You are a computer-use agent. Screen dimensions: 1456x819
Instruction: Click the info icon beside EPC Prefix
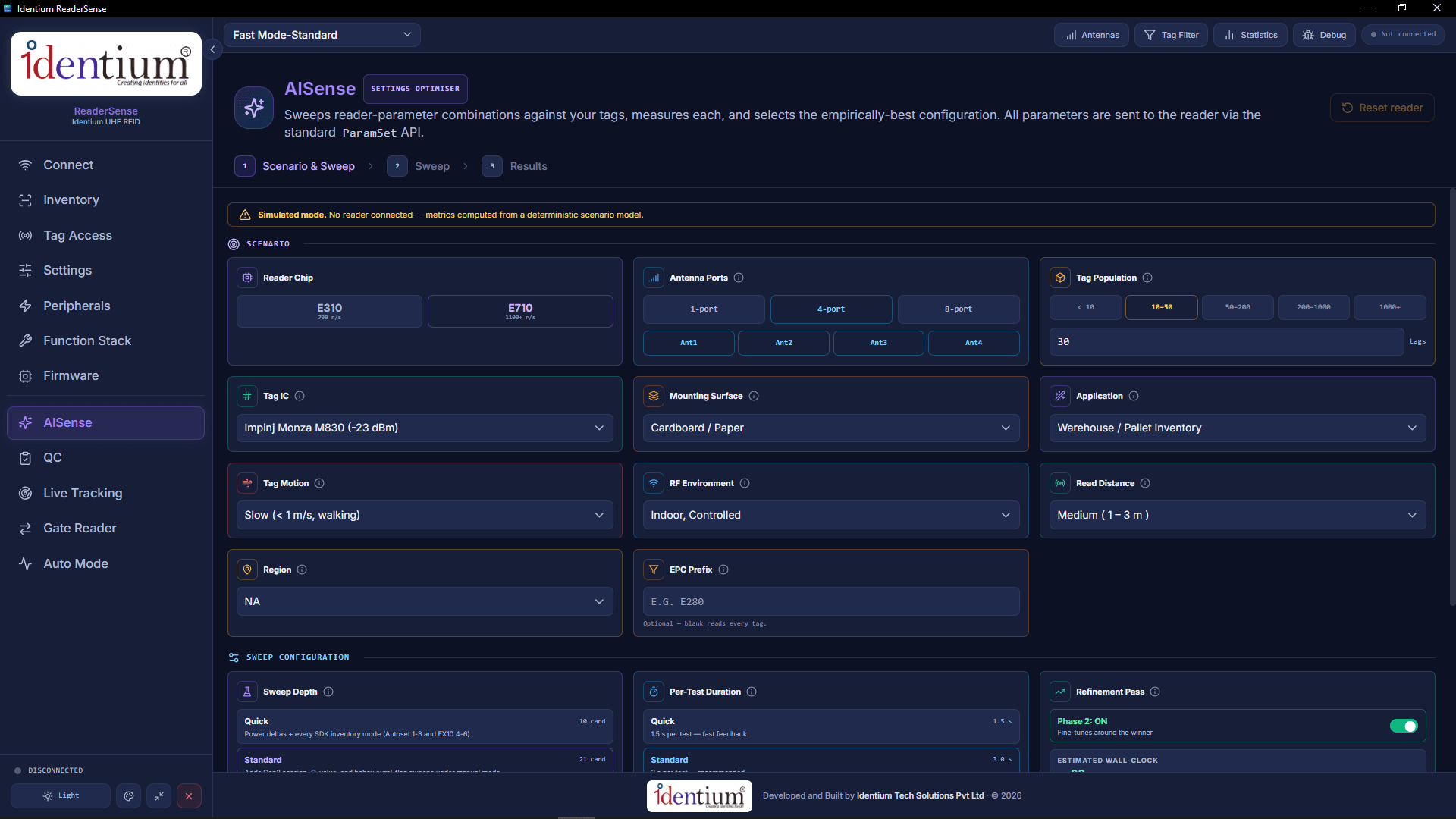723,570
